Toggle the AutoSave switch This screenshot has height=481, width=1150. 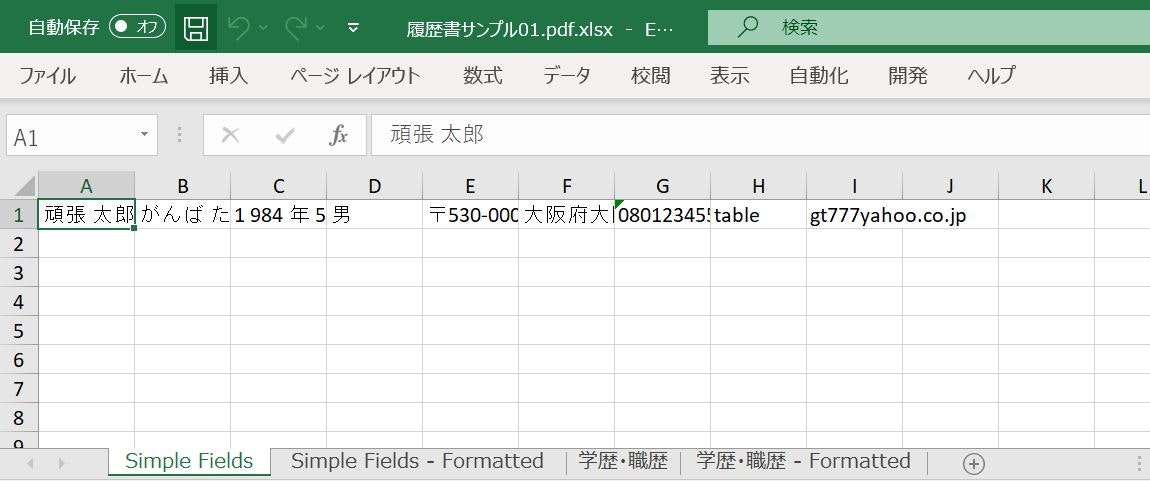137,28
